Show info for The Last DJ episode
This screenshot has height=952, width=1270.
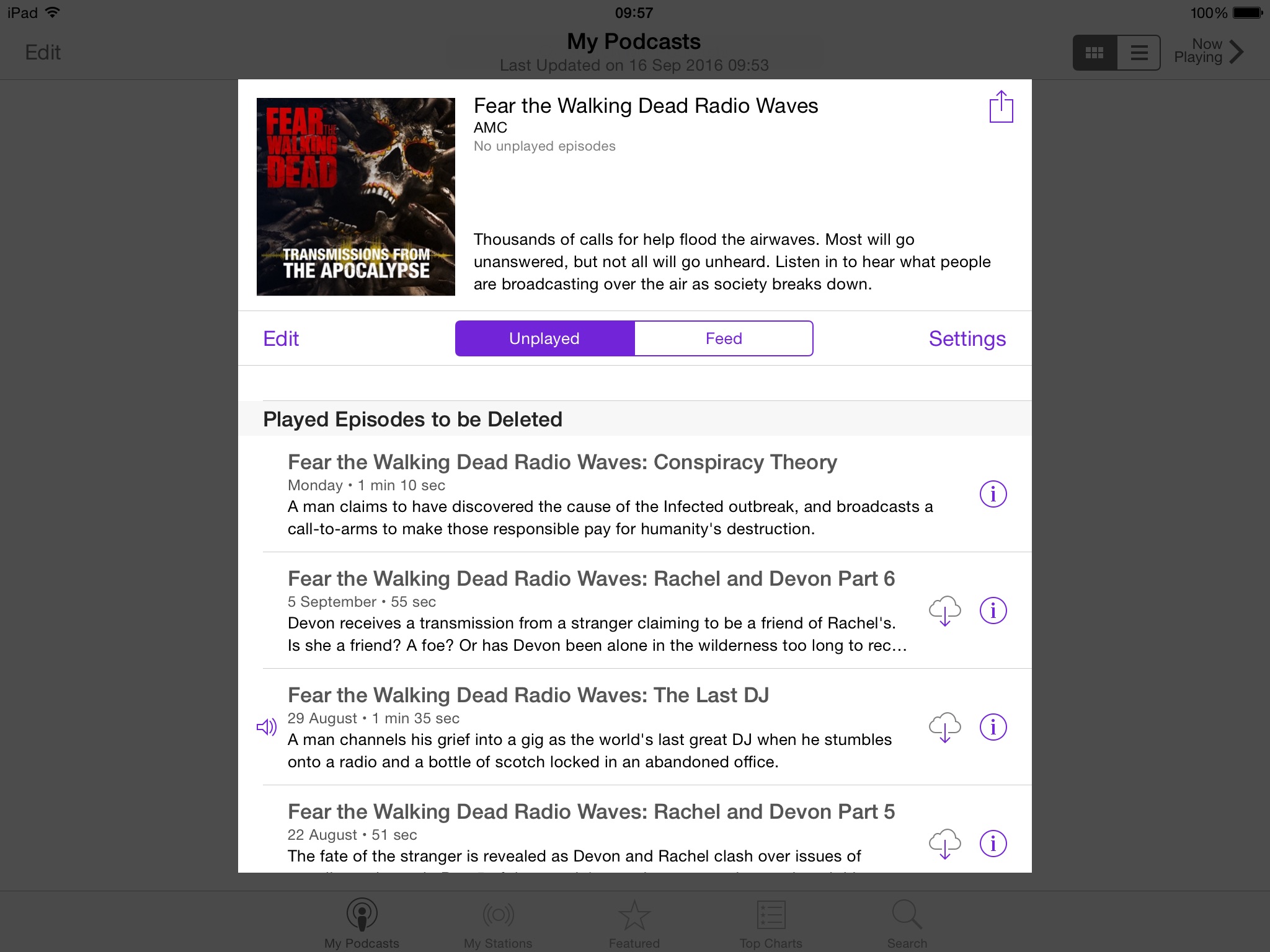[x=993, y=727]
